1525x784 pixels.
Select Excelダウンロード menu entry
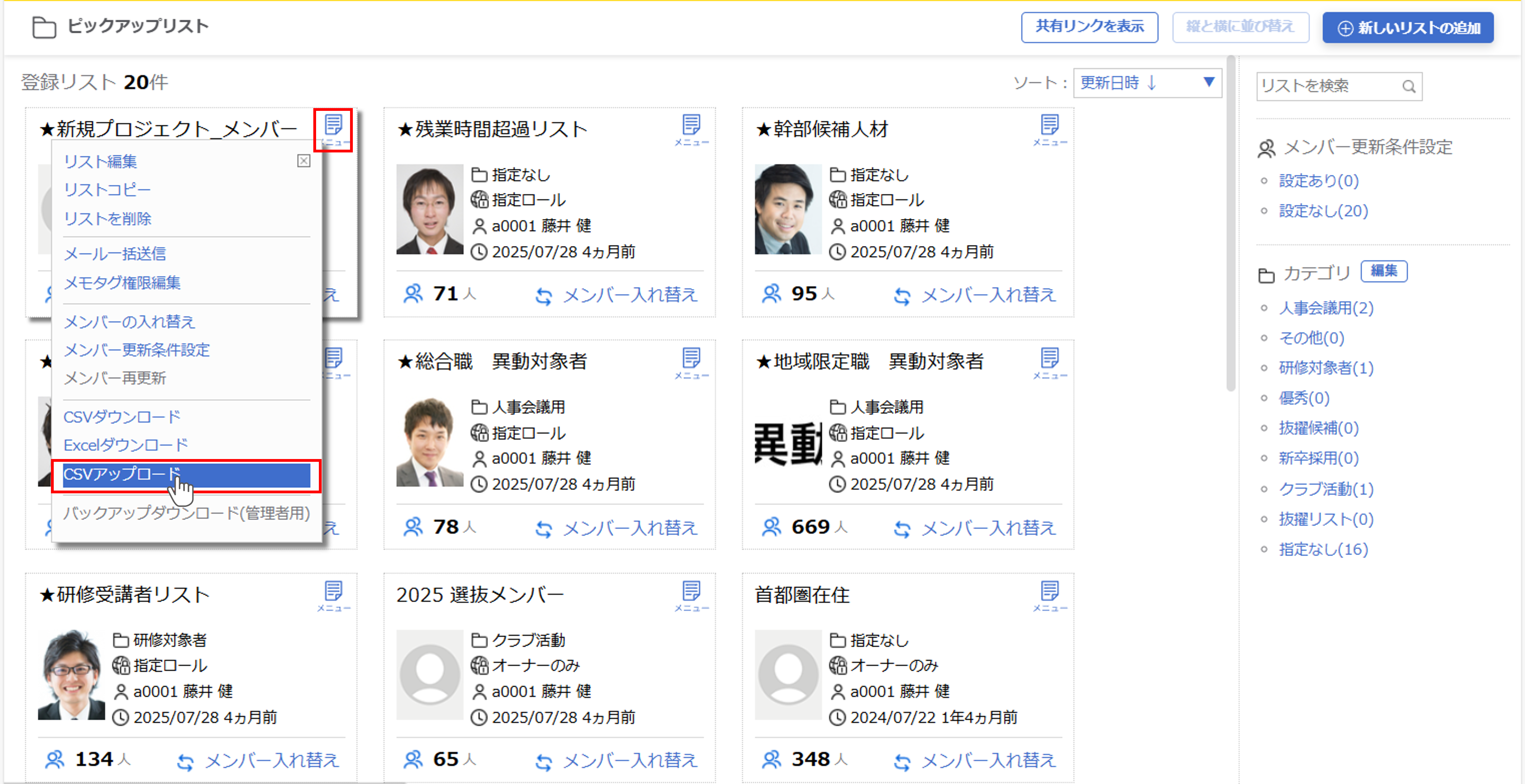[125, 445]
